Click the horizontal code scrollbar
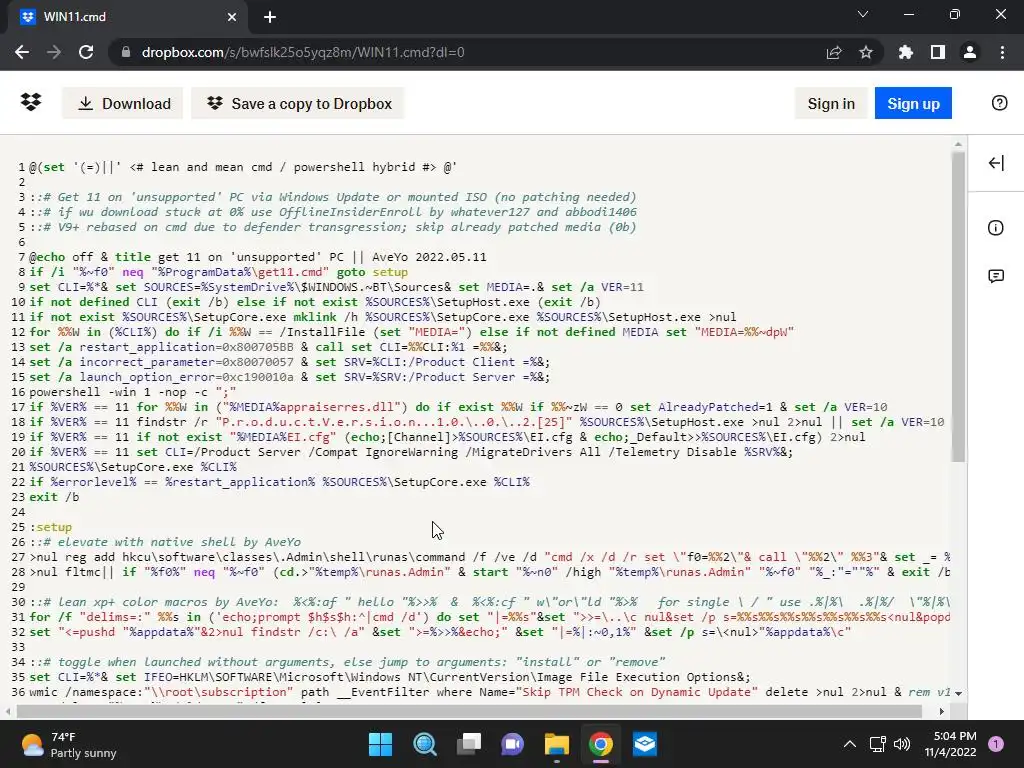This screenshot has height=768, width=1024. pyautogui.click(x=469, y=711)
